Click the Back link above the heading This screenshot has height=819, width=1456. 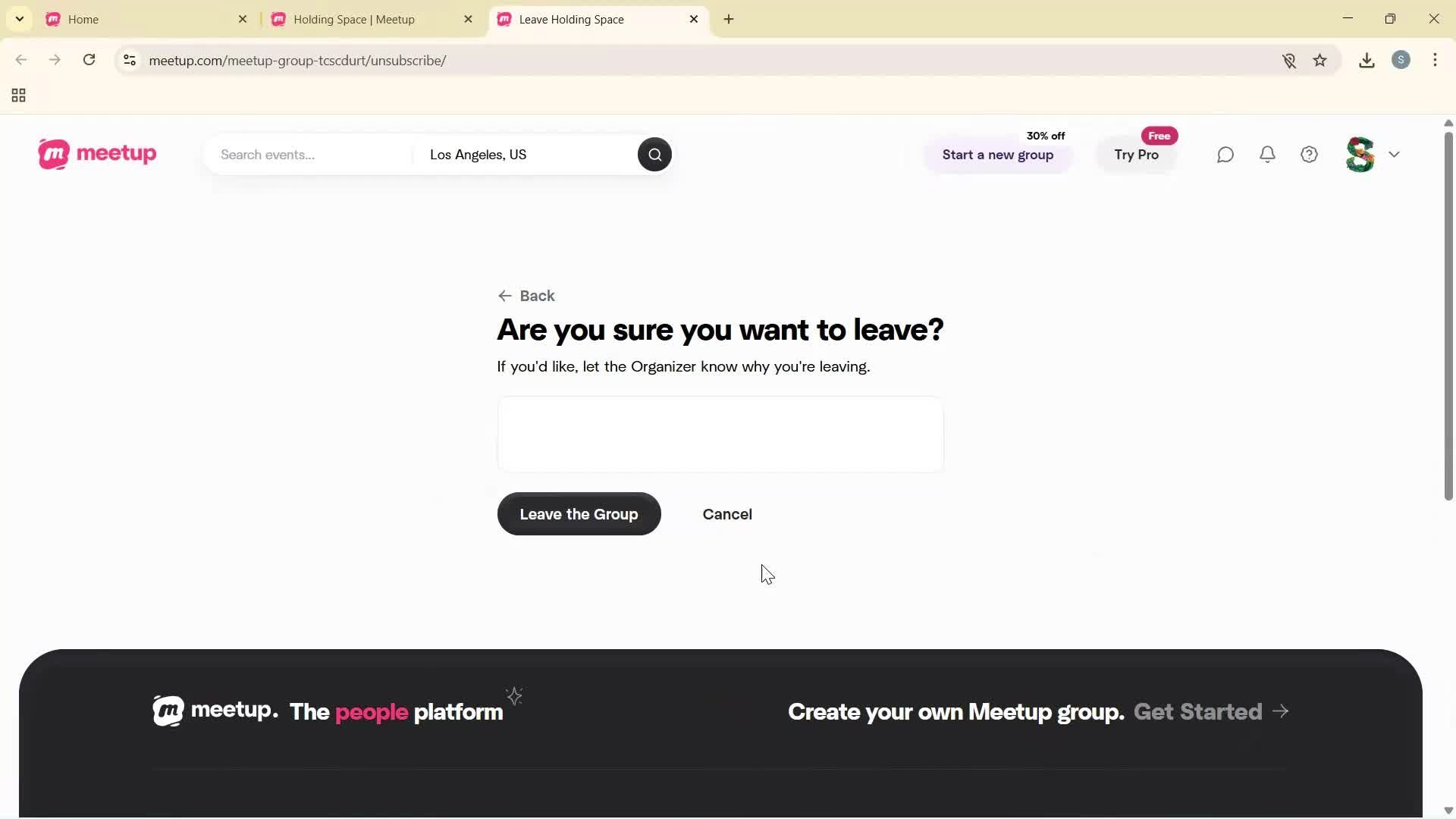526,296
